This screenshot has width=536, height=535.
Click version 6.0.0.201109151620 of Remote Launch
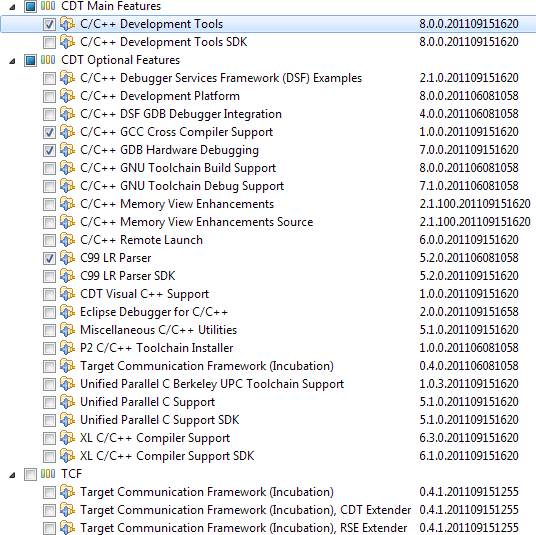pyautogui.click(x=469, y=240)
